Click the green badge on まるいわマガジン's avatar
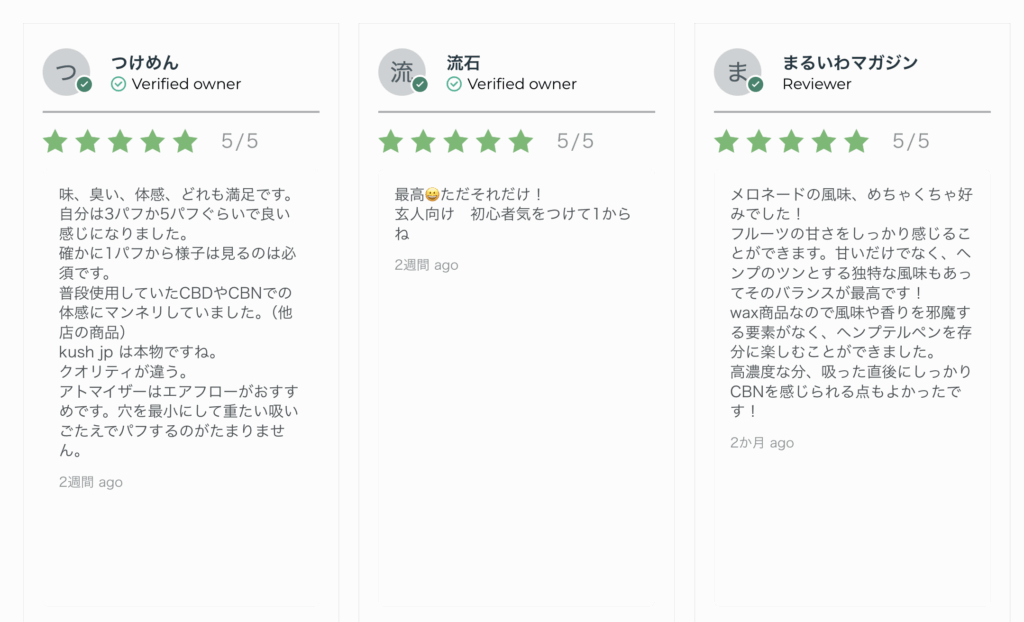Screen dimensions: 1024x622 click(x=756, y=85)
